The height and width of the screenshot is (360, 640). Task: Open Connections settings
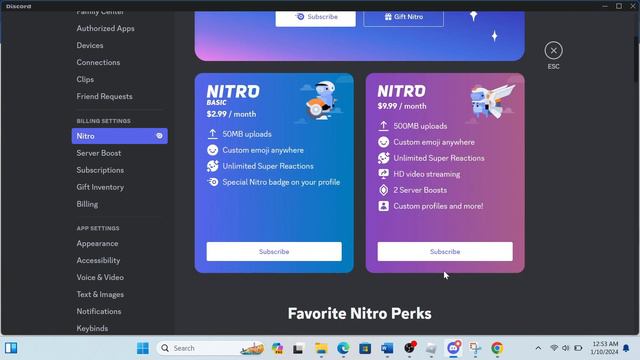98,62
